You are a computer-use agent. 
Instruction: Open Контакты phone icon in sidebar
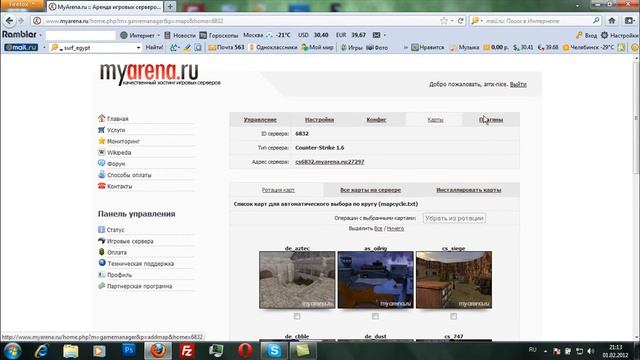click(x=102, y=186)
